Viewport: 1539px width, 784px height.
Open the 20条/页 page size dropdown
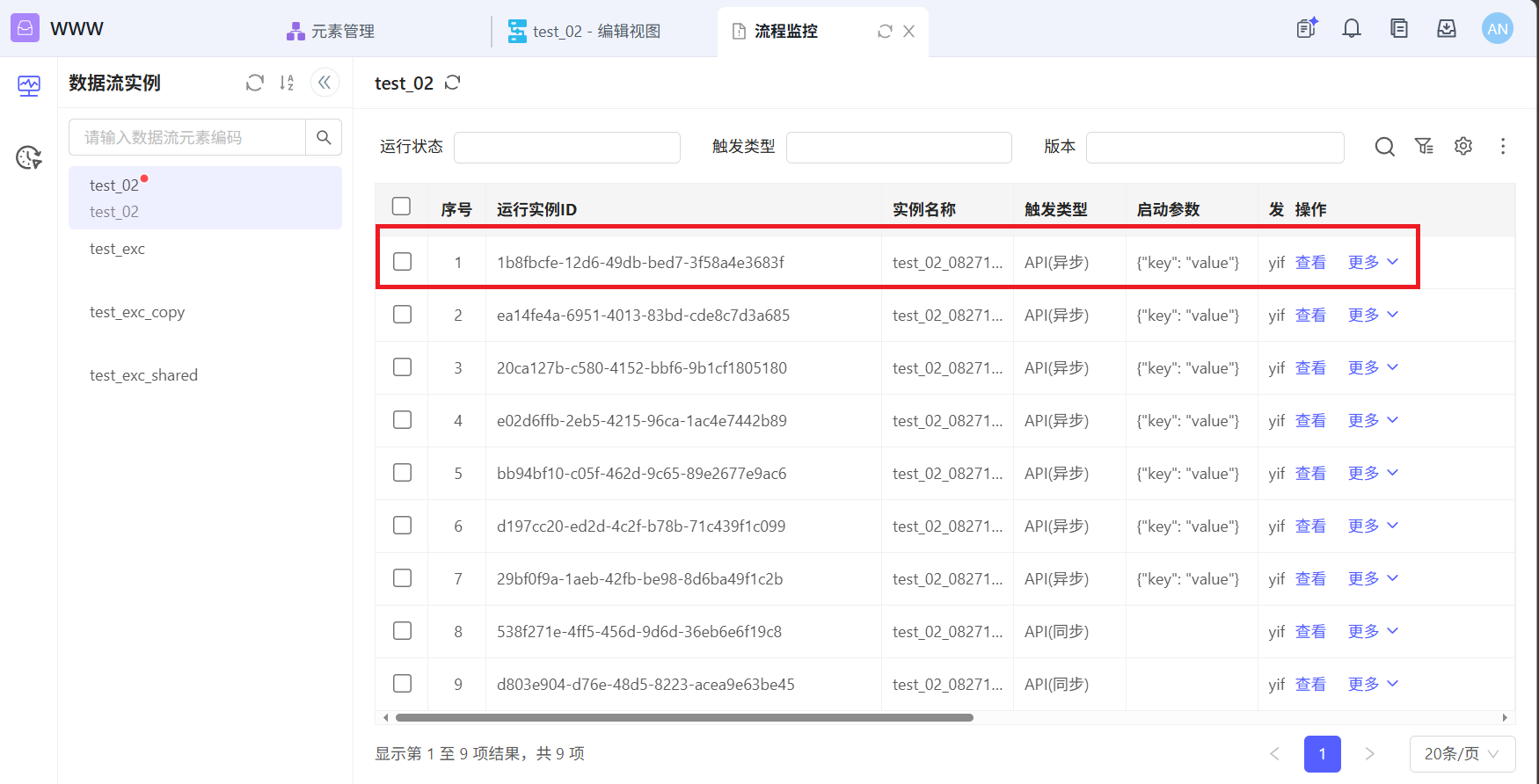1462,754
